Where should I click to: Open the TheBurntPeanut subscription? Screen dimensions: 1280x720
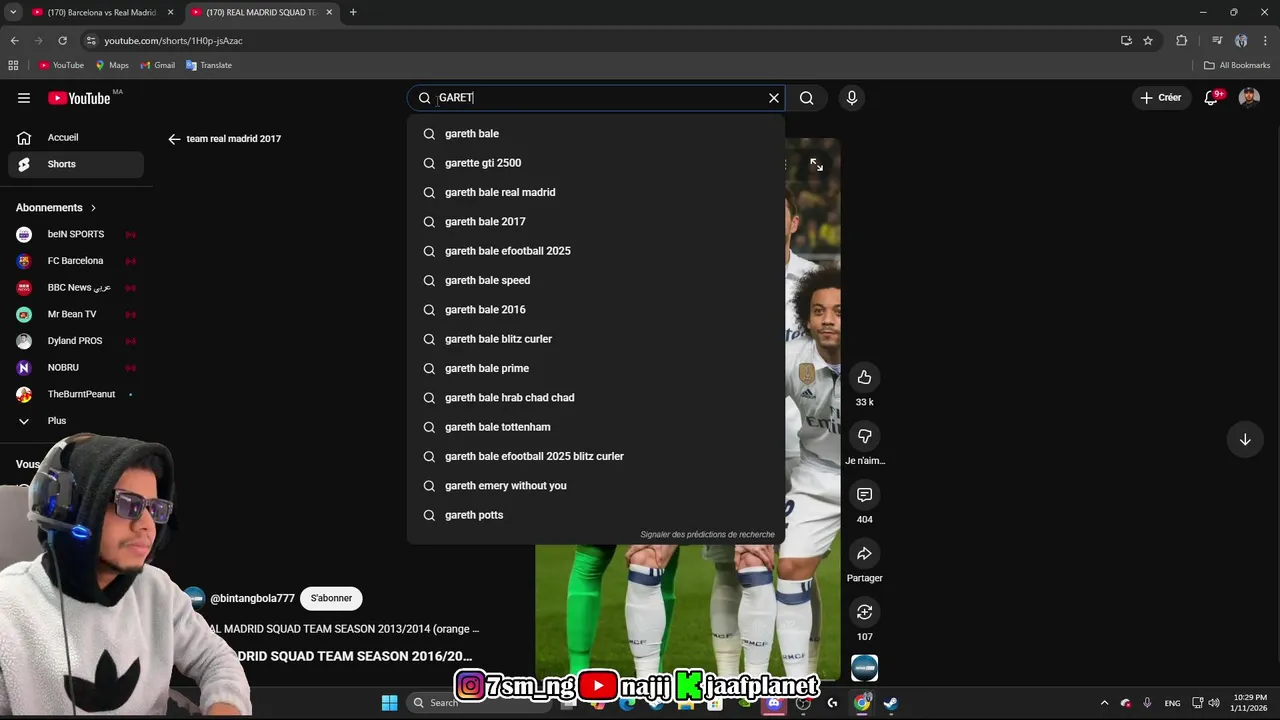pos(76,394)
